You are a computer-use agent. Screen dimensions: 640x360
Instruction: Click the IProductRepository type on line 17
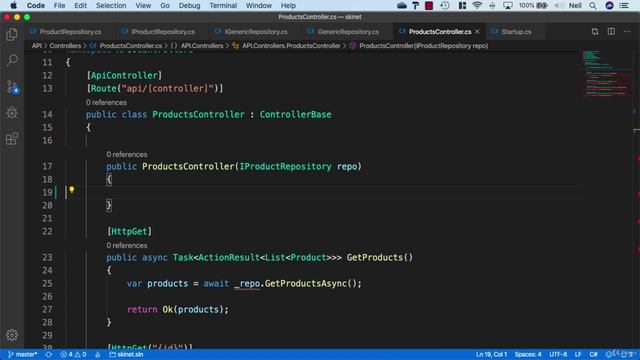tap(285, 167)
